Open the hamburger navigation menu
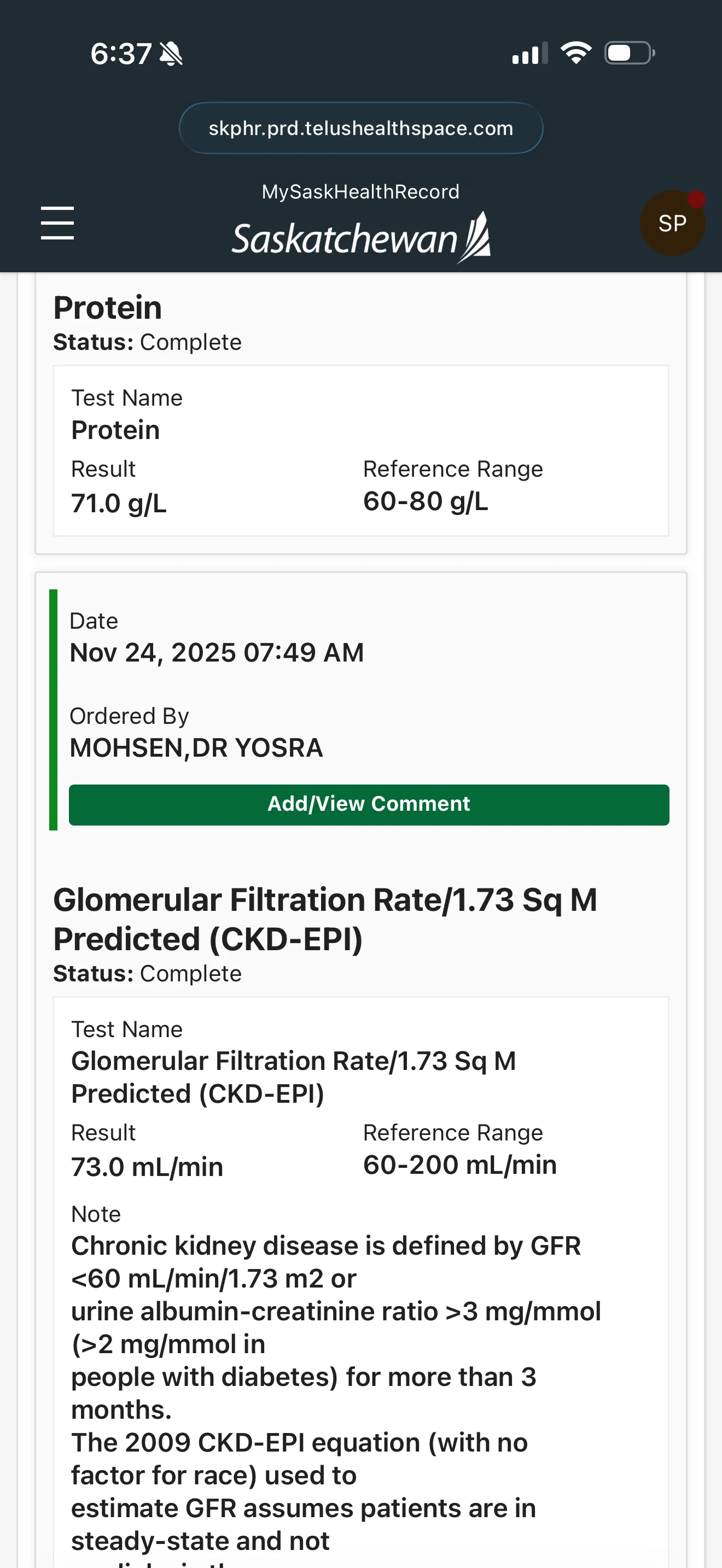This screenshot has width=722, height=1568. [57, 223]
